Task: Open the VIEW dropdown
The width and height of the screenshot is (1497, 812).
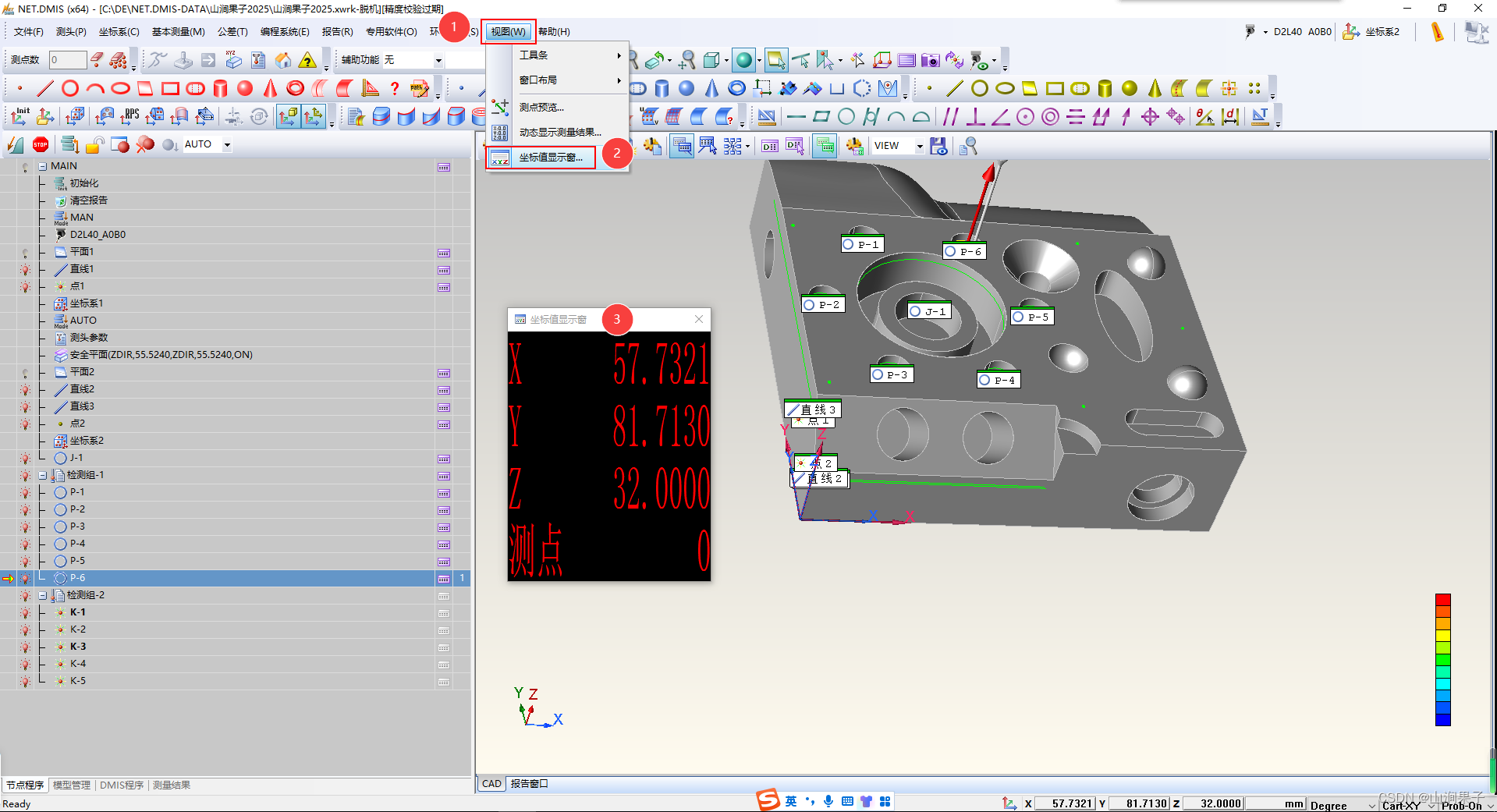Action: [920, 146]
